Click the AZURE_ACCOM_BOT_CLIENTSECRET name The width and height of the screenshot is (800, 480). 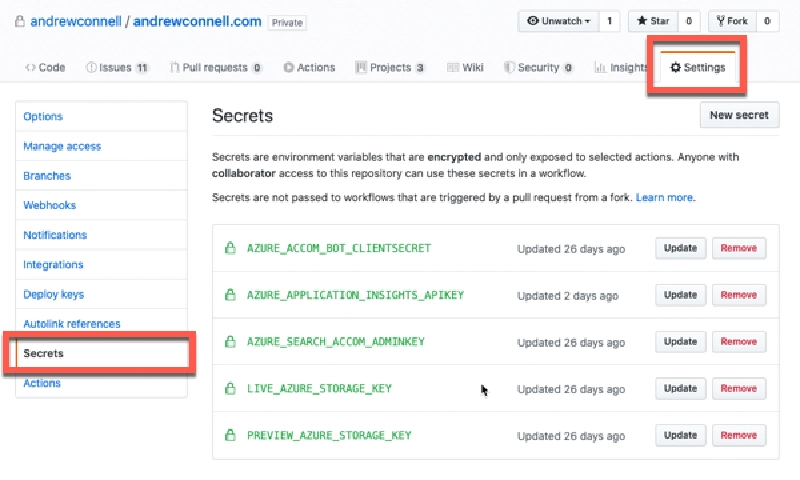pyautogui.click(x=339, y=248)
